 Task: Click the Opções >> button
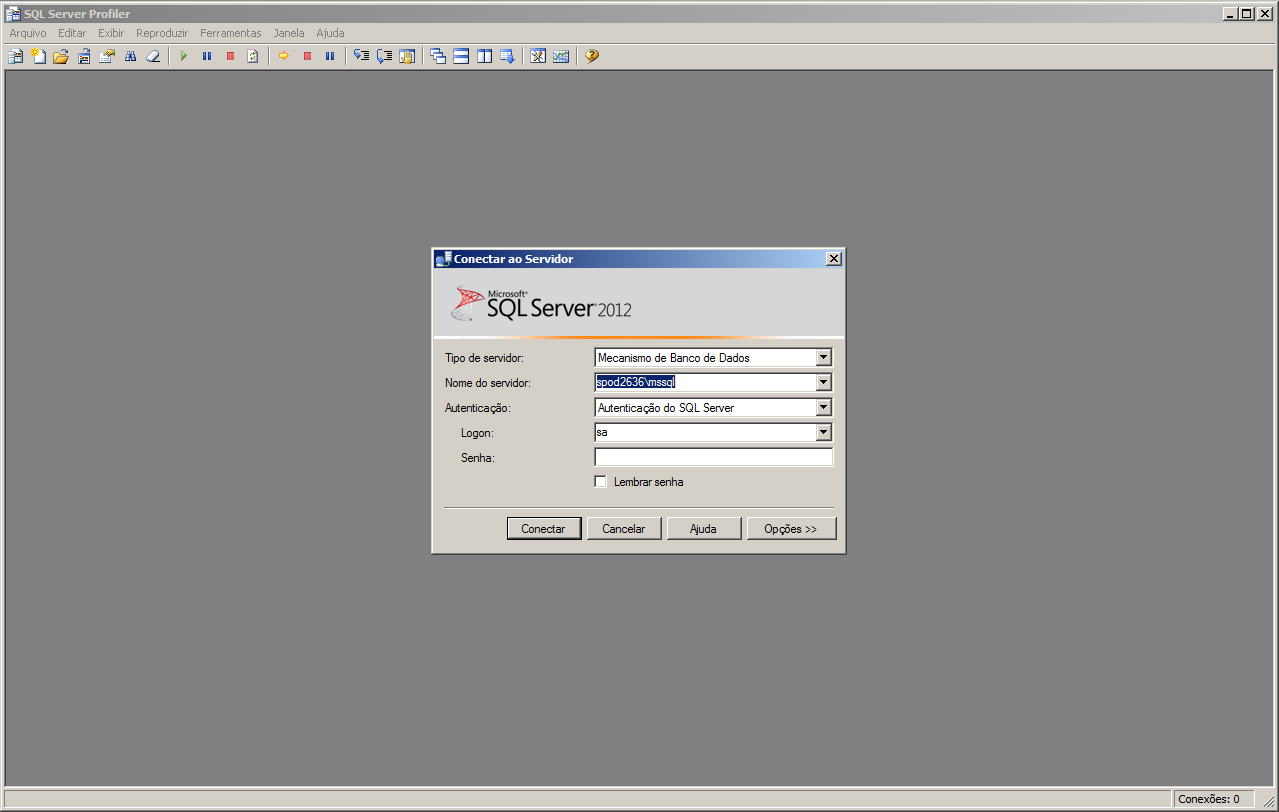pos(791,529)
